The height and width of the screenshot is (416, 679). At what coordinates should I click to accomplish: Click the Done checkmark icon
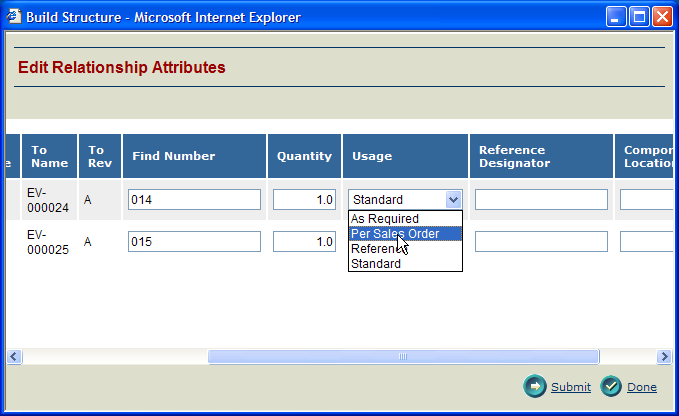611,387
